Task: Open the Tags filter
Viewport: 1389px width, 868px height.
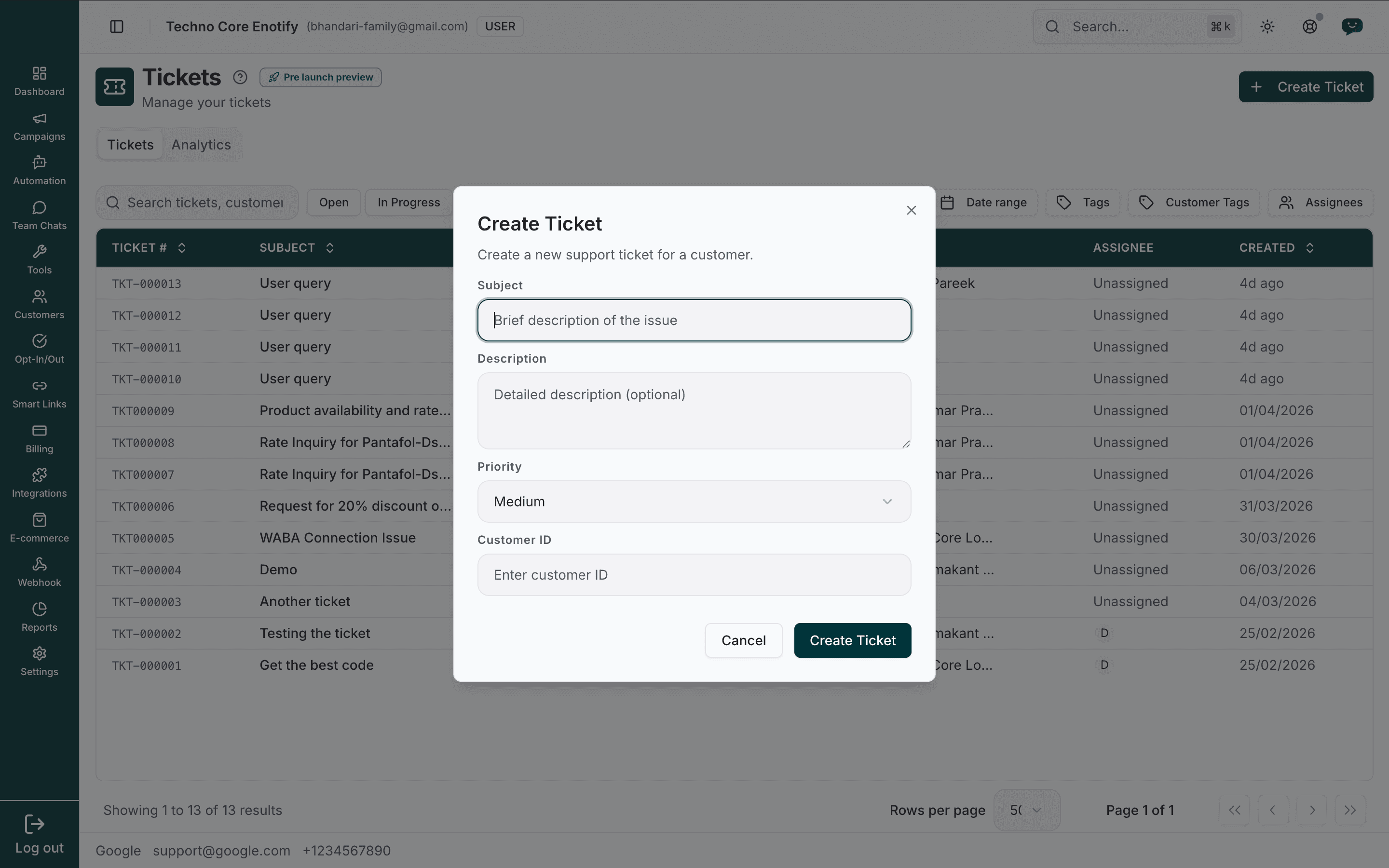Action: pos(1082,203)
